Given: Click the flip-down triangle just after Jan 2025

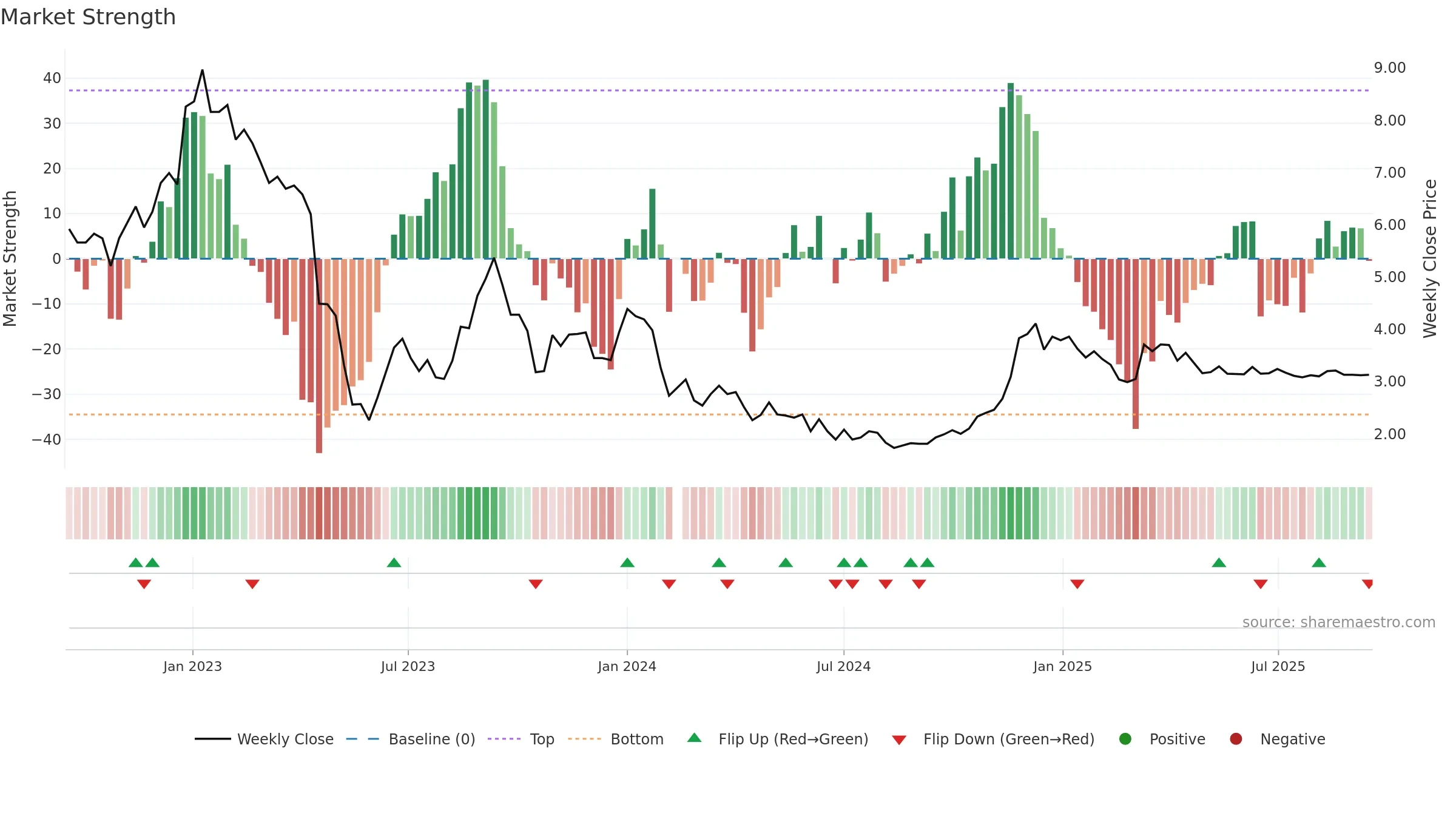Looking at the screenshot, I should pyautogui.click(x=1077, y=584).
